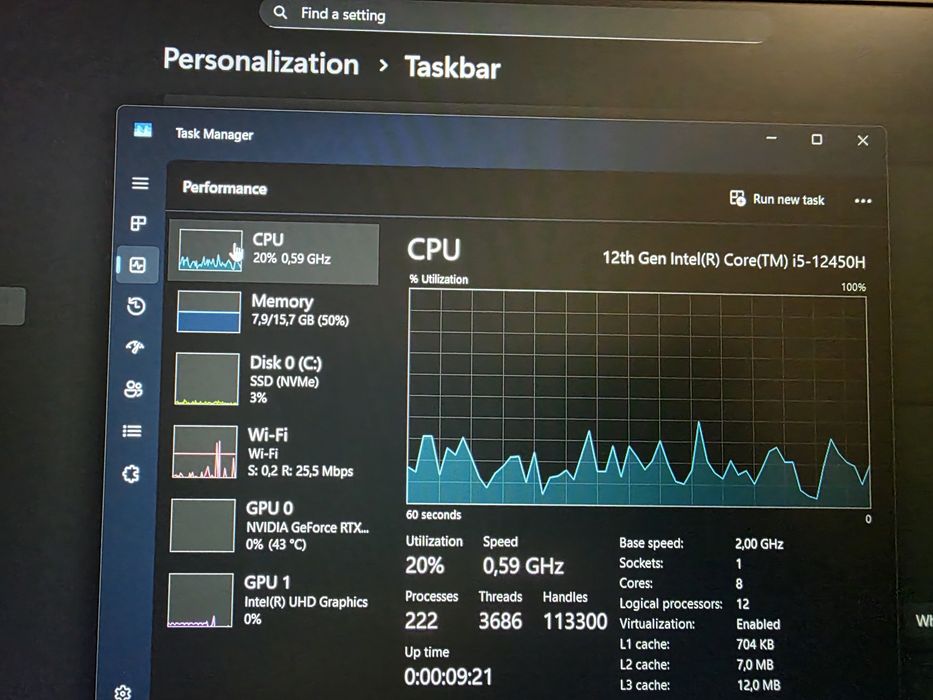Click the Task Manager app icon in title bar
Screen dimensions: 933x700
pos(143,129)
